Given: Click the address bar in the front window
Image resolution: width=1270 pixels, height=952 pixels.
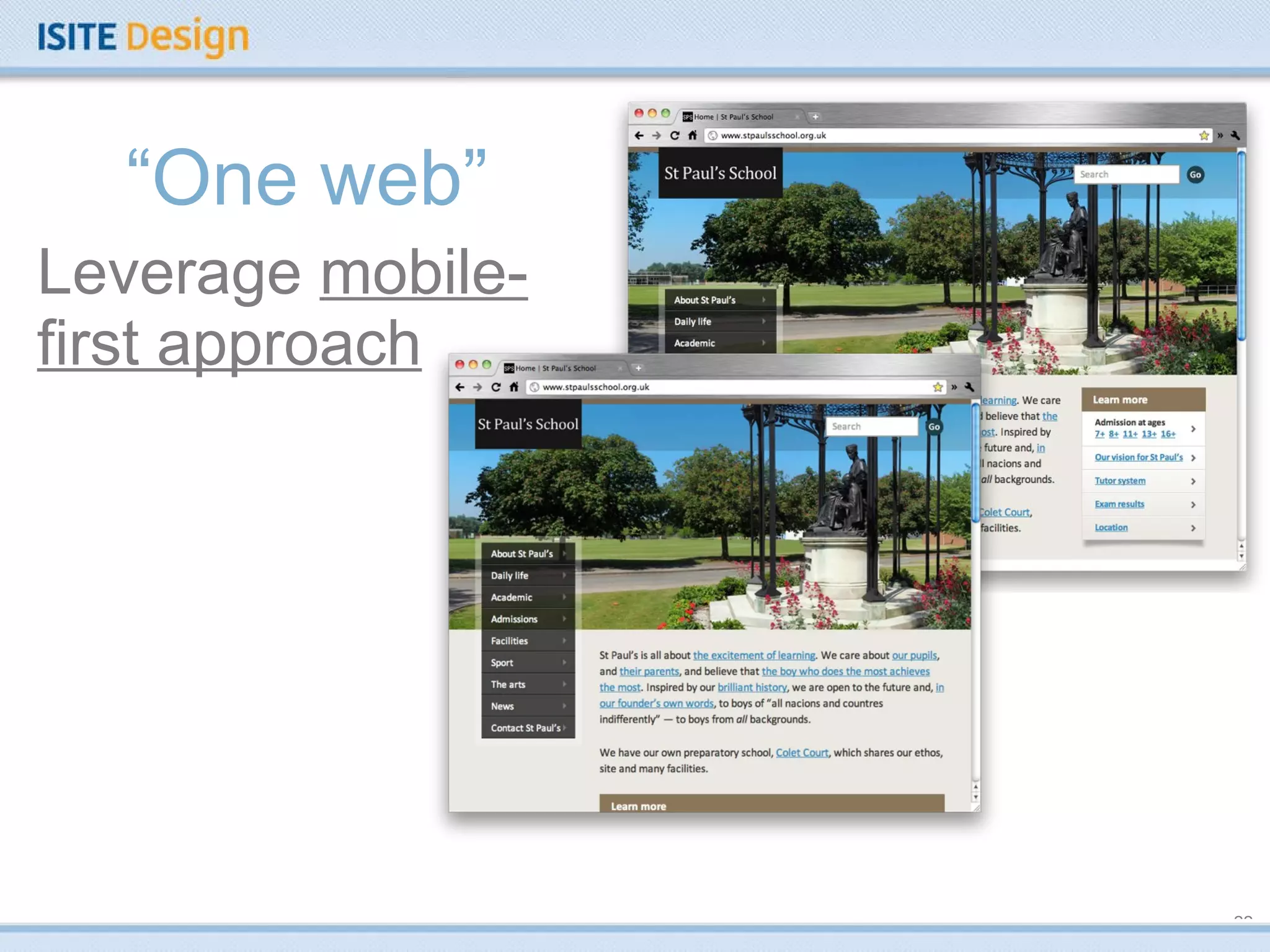Looking at the screenshot, I should click(736, 387).
